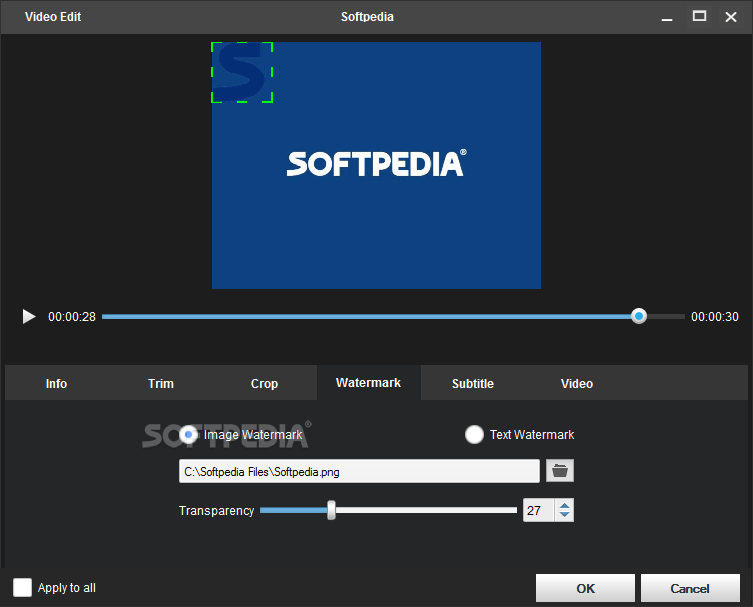Open the Trim tab

click(x=160, y=383)
